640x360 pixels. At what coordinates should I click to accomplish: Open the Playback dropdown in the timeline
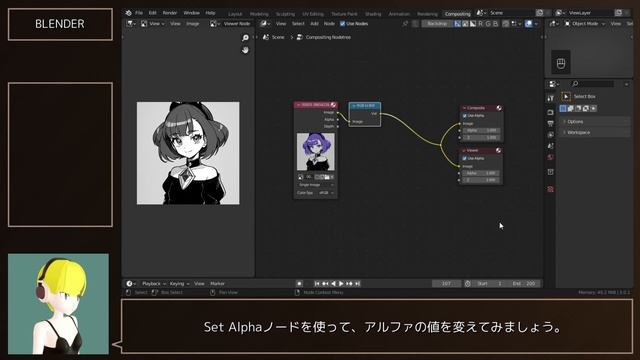pos(153,284)
